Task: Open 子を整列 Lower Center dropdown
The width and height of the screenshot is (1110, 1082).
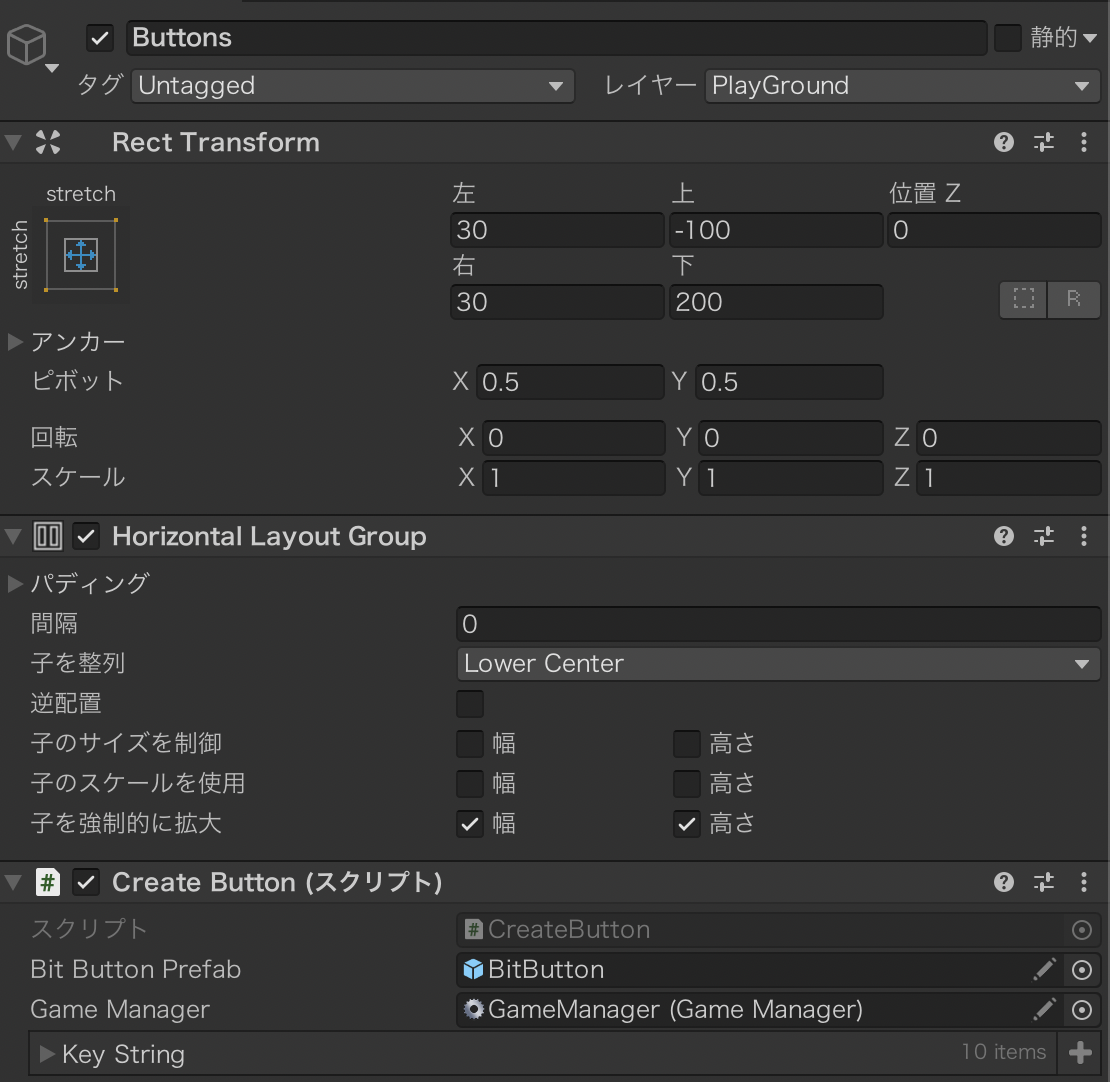Action: [x=778, y=664]
